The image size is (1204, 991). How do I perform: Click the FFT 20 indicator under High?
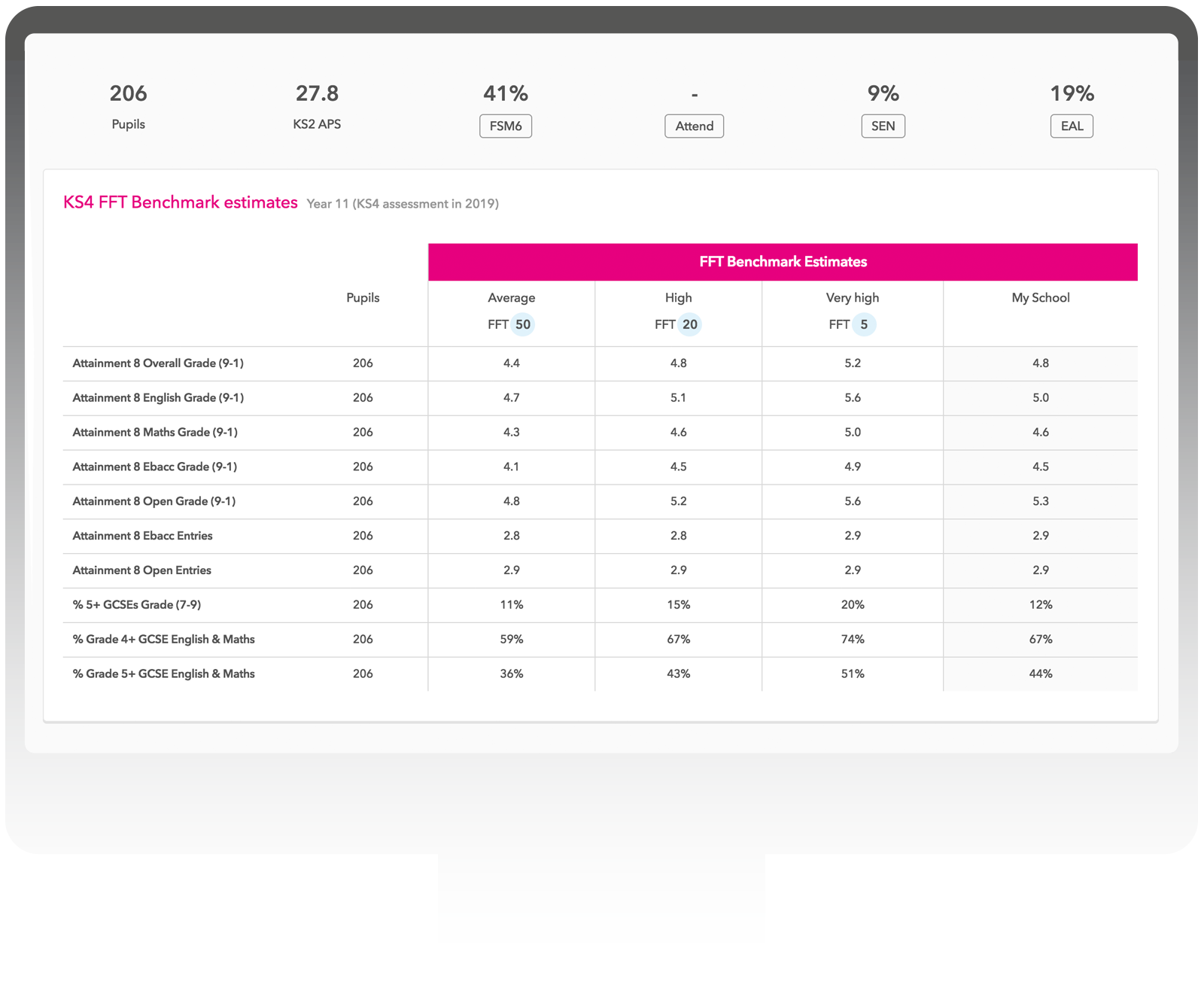pos(678,324)
